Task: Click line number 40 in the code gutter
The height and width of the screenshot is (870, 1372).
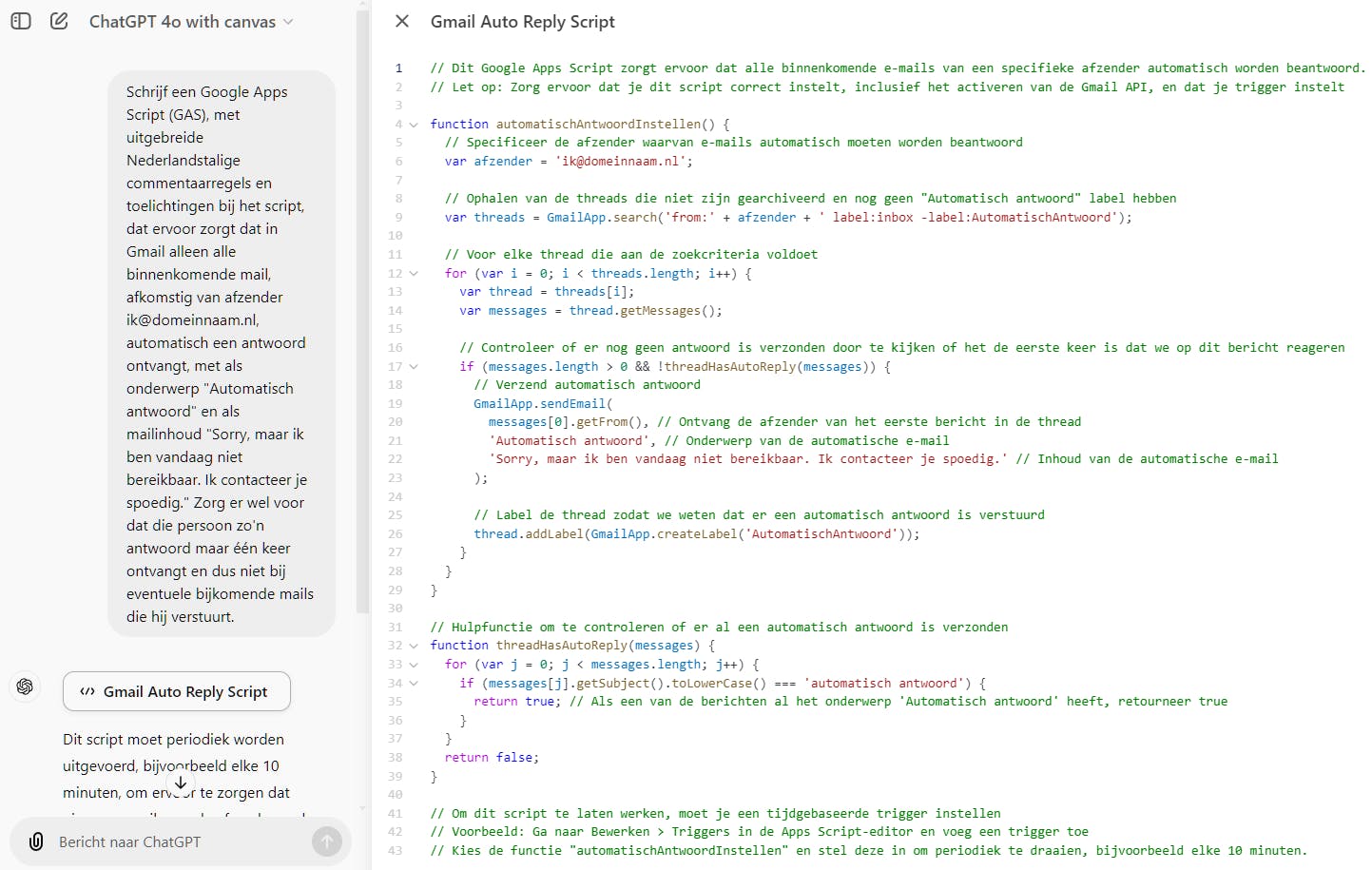Action: 396,794
